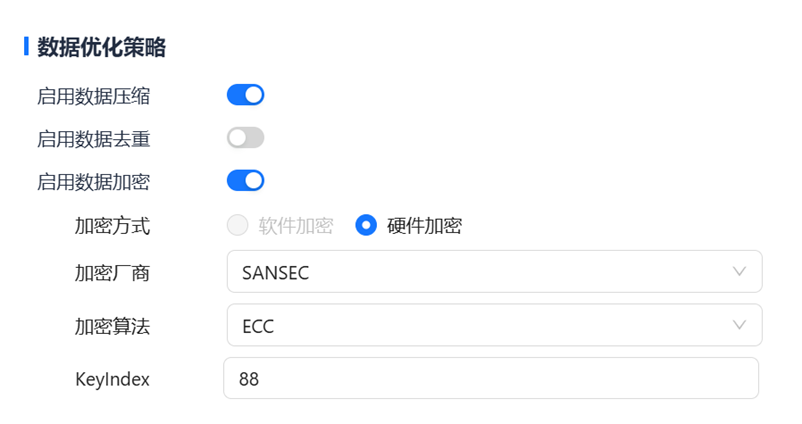802x424 pixels.
Task: Click the 加密厂商 field label
Action: (112, 273)
